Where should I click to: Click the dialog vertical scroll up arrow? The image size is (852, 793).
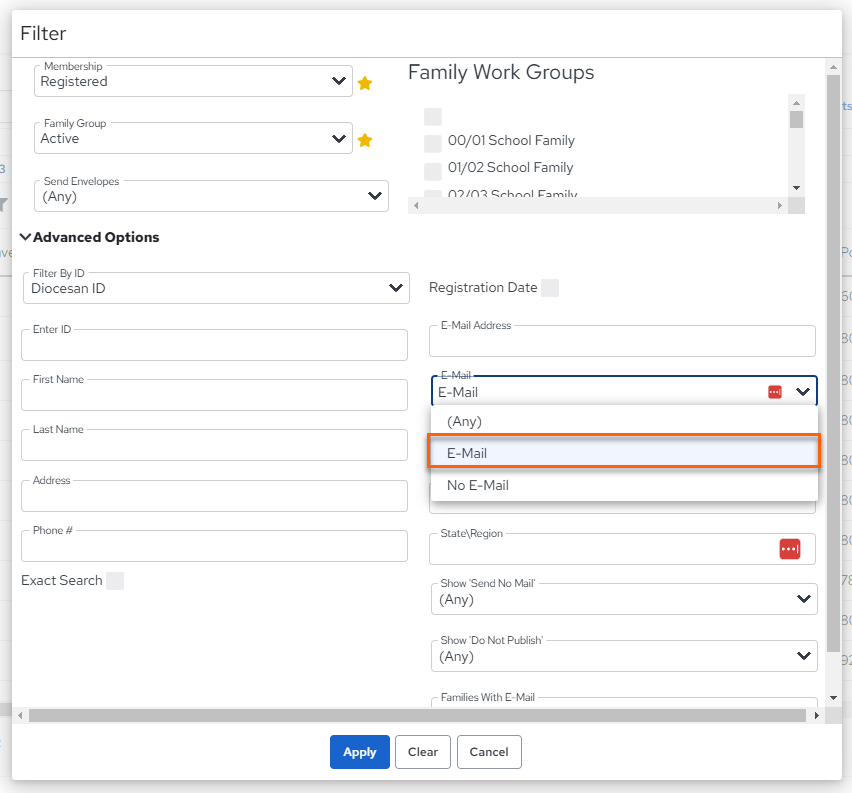834,67
